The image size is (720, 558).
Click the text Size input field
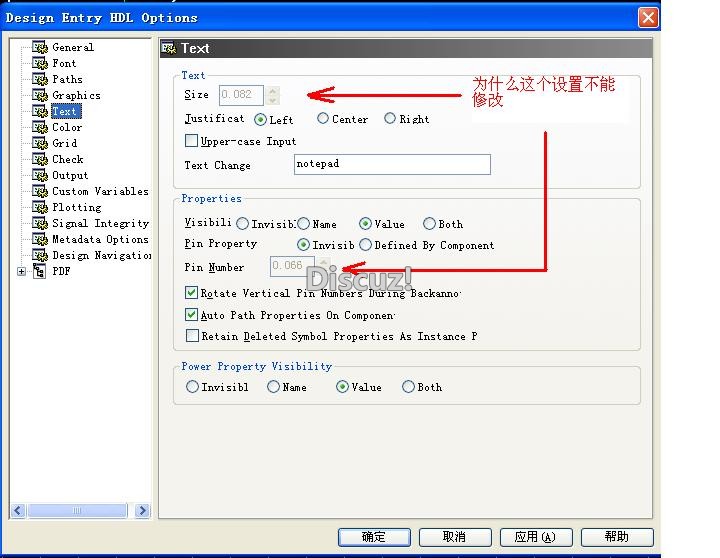[x=241, y=95]
